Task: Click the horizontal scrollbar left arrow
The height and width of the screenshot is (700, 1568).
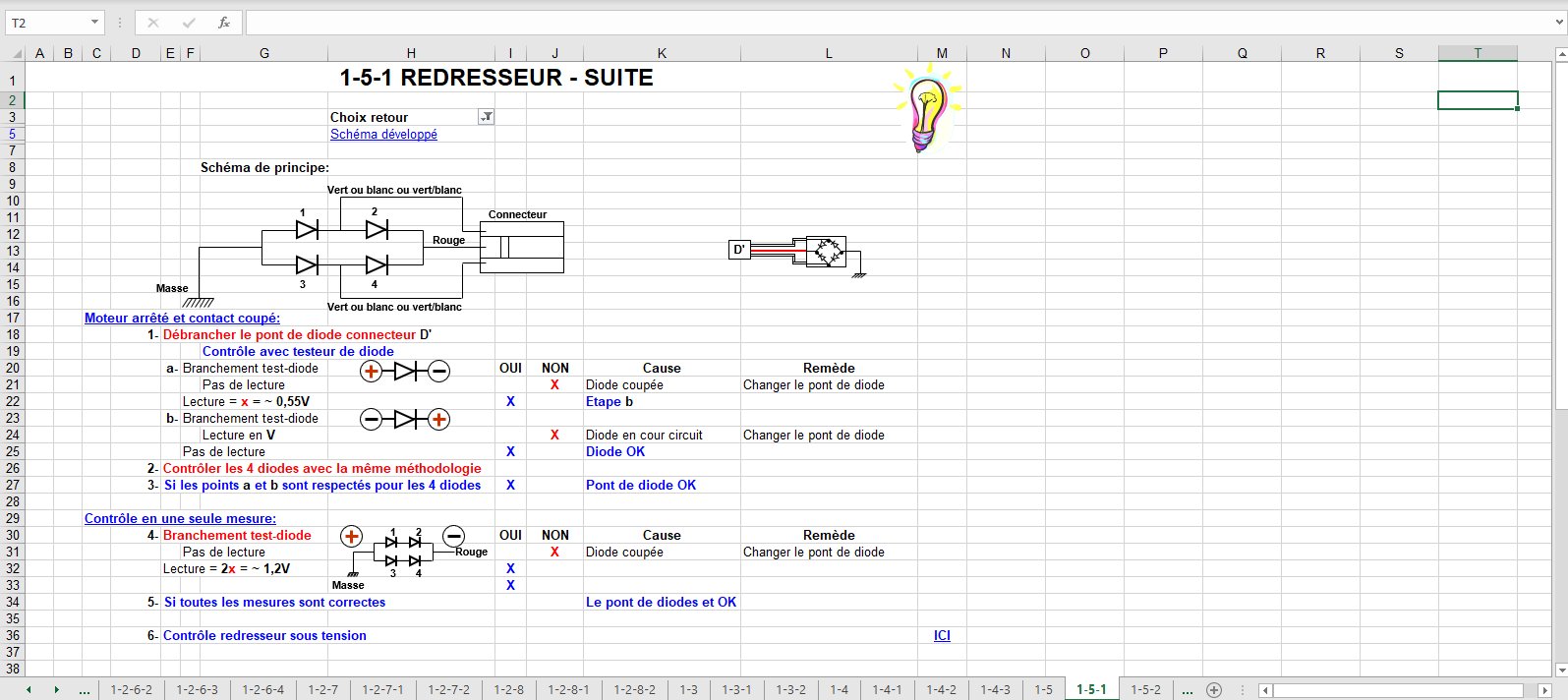Action: point(1266,690)
